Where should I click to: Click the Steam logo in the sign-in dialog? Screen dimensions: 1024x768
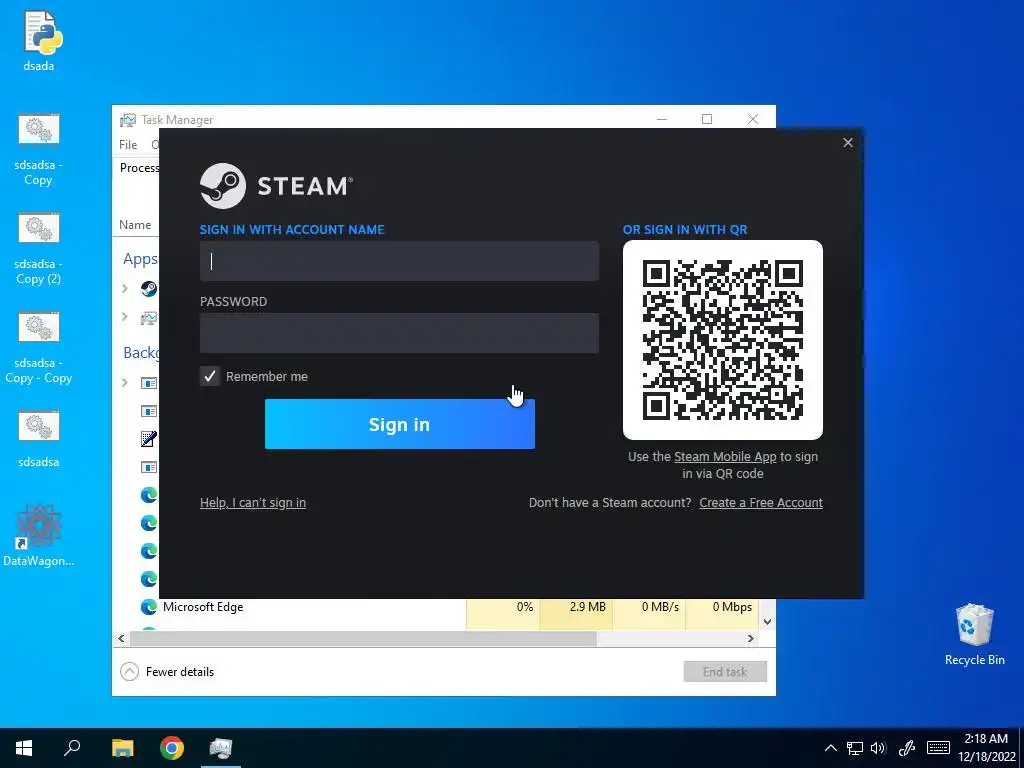point(276,186)
